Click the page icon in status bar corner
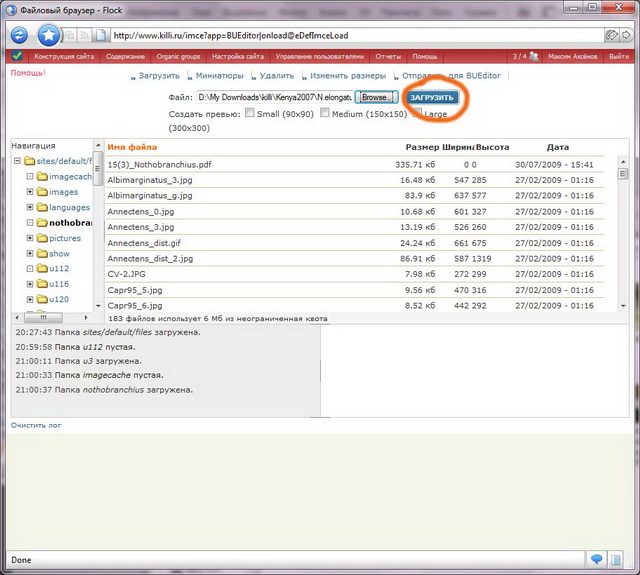640x575 pixels. click(x=619, y=559)
